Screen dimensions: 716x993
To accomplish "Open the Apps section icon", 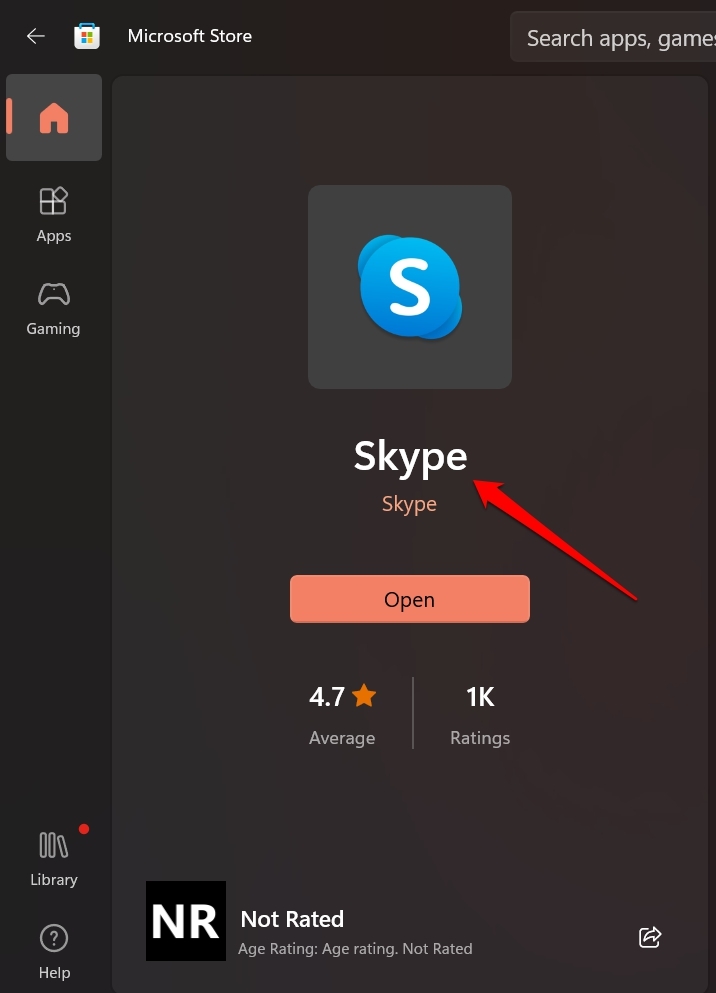I will click(54, 201).
